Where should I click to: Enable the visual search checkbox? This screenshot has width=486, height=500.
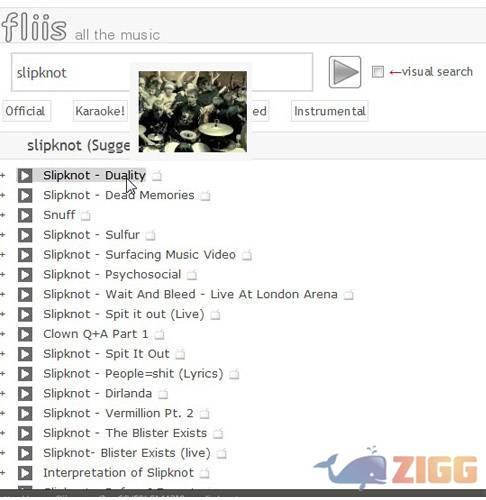(378, 72)
